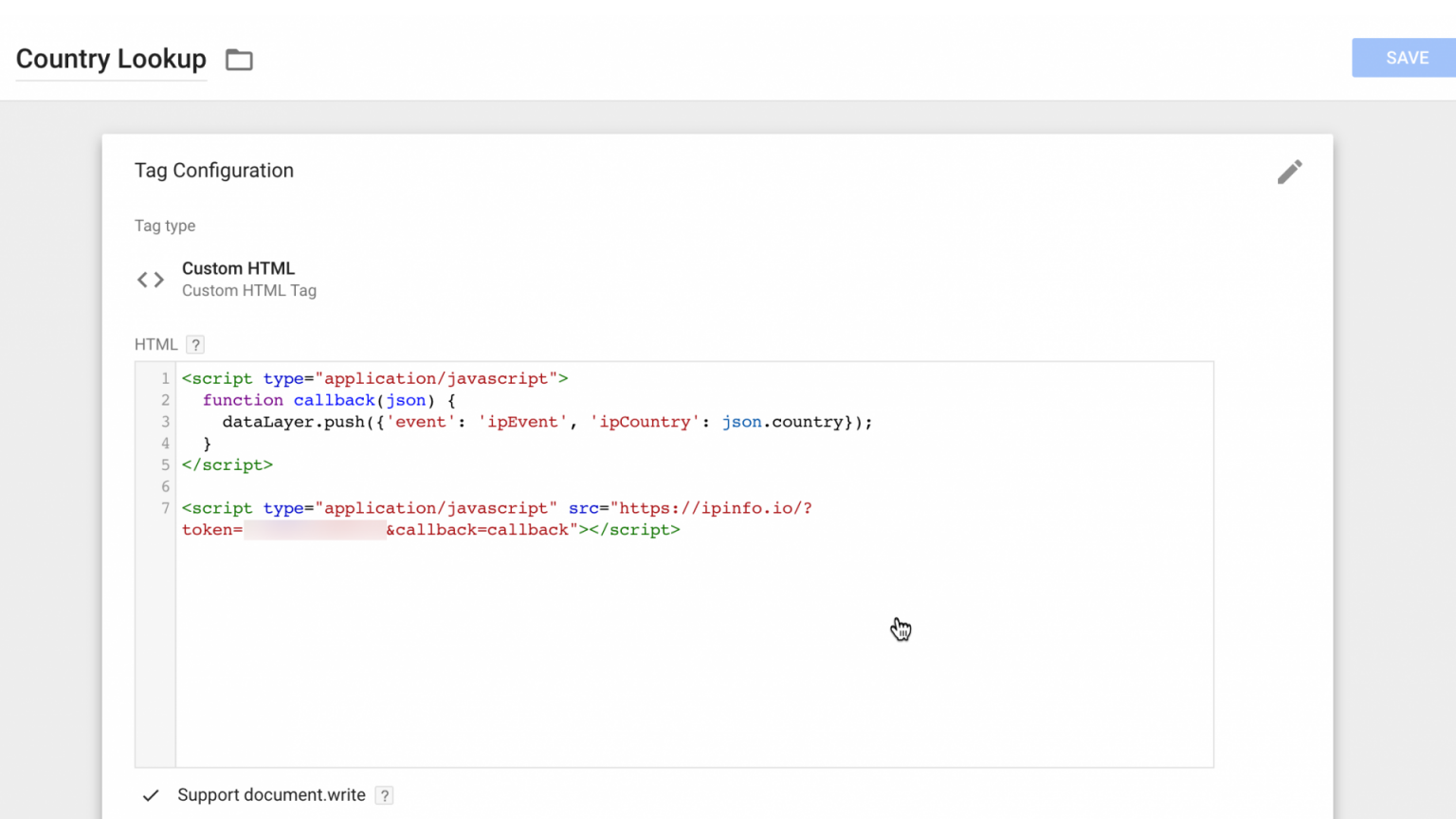Click the function callback(json) line
This screenshot has width=1456, height=819.
[x=329, y=400]
